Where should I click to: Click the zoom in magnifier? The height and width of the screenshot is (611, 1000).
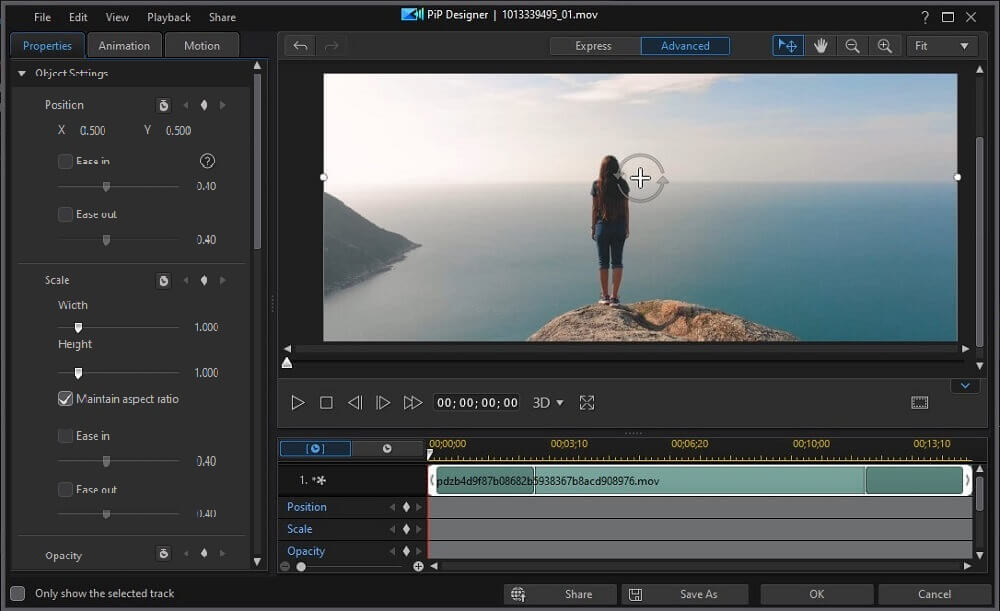[884, 46]
